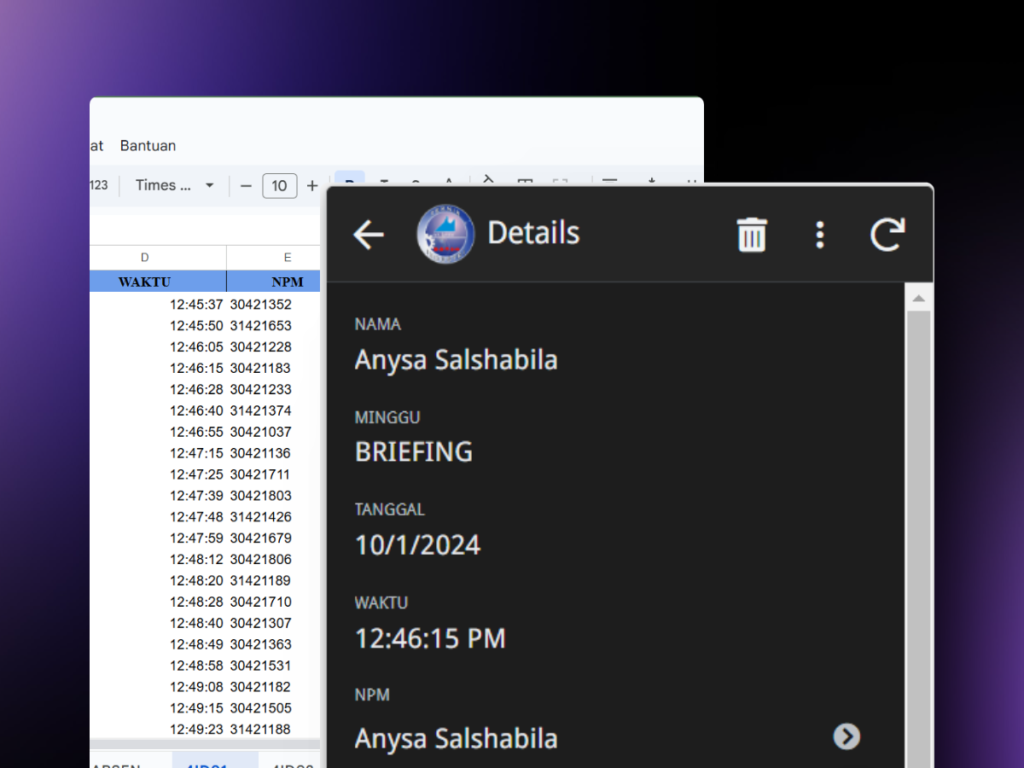Select column D header
Image resolution: width=1024 pixels, height=768 pixels.
point(145,257)
